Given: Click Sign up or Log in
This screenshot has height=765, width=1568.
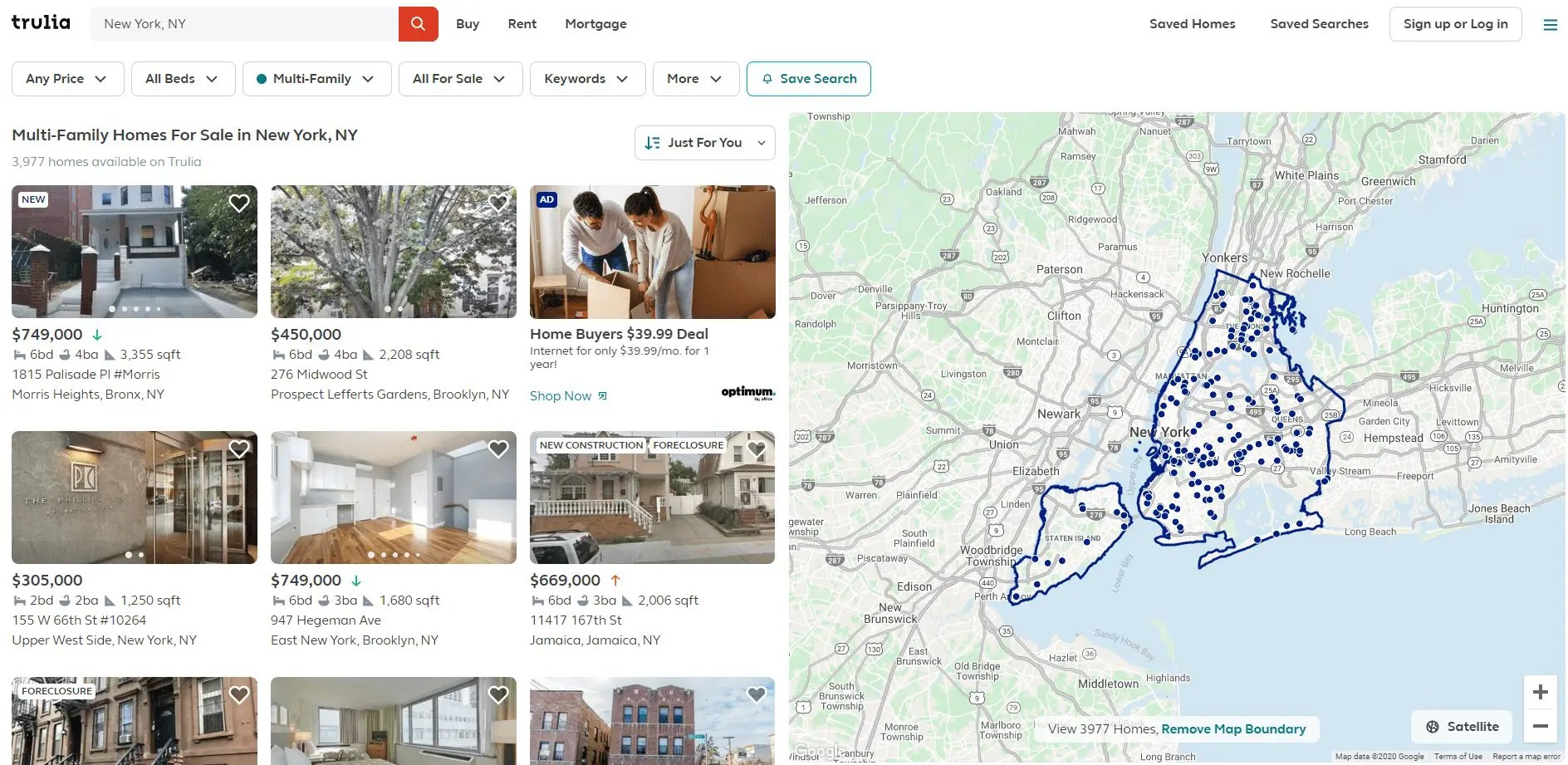Looking at the screenshot, I should coord(1455,24).
